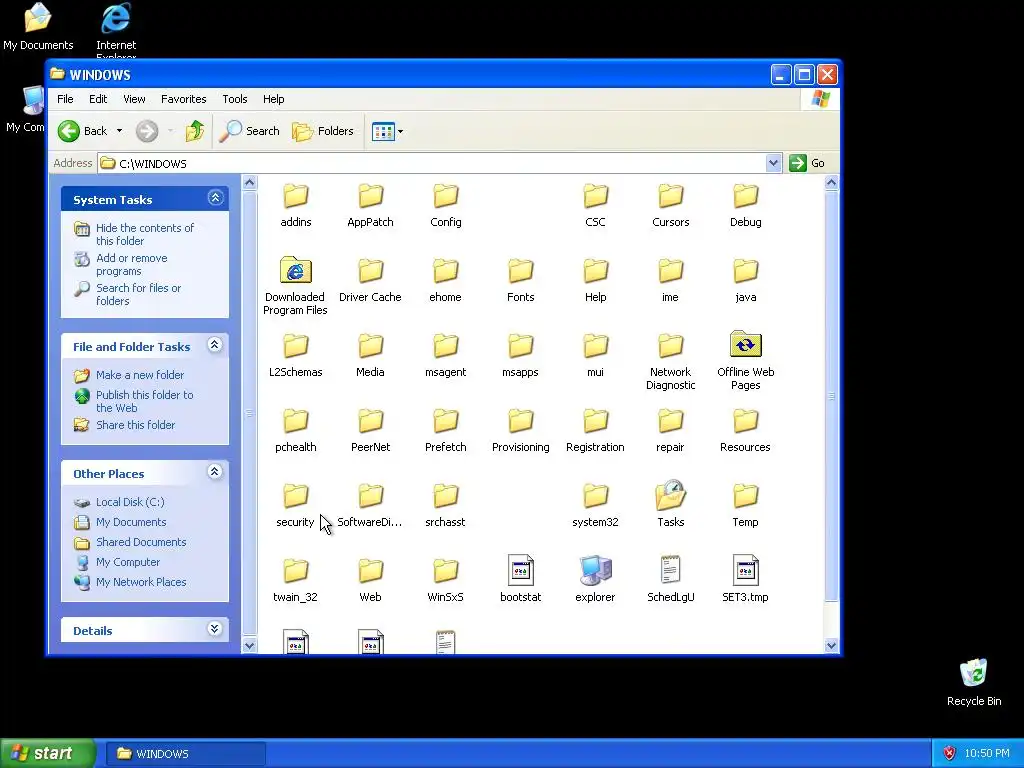The width and height of the screenshot is (1024, 768).
Task: Click the Back button
Action: pos(83,131)
